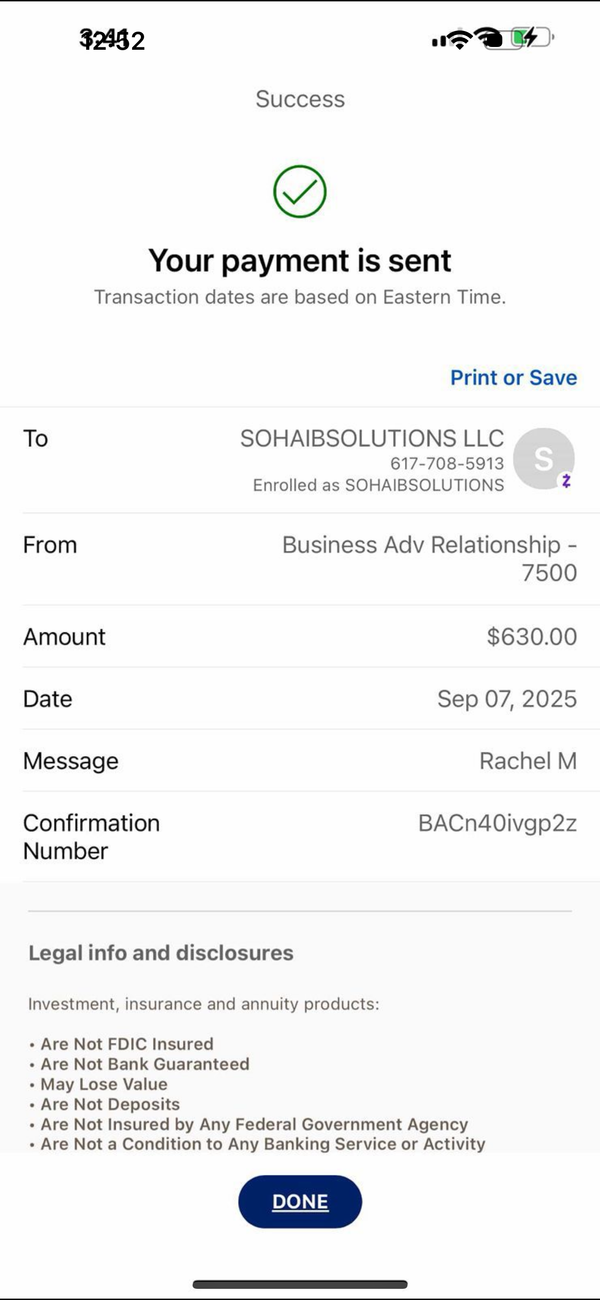Tap the Business Adv Relationship account
Screen dimensions: 600x1300
coord(430,558)
